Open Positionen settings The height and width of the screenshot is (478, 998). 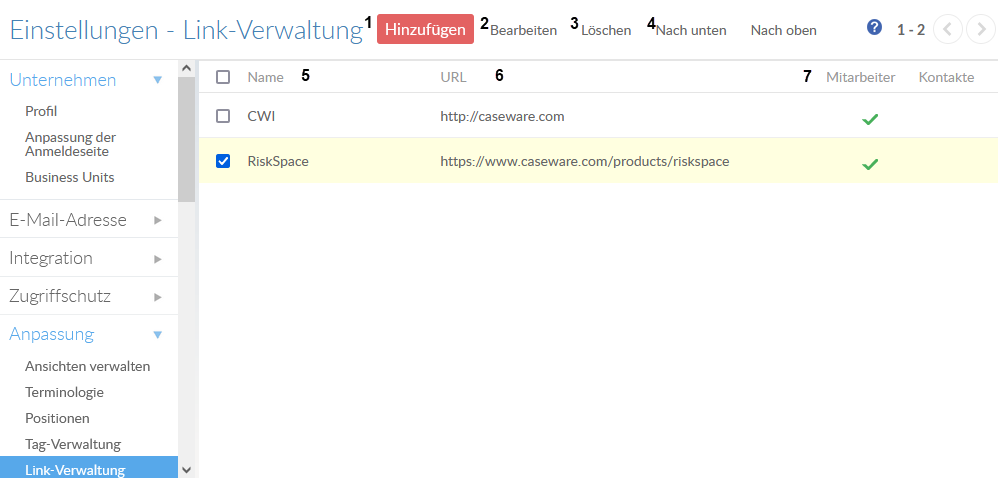coord(57,418)
